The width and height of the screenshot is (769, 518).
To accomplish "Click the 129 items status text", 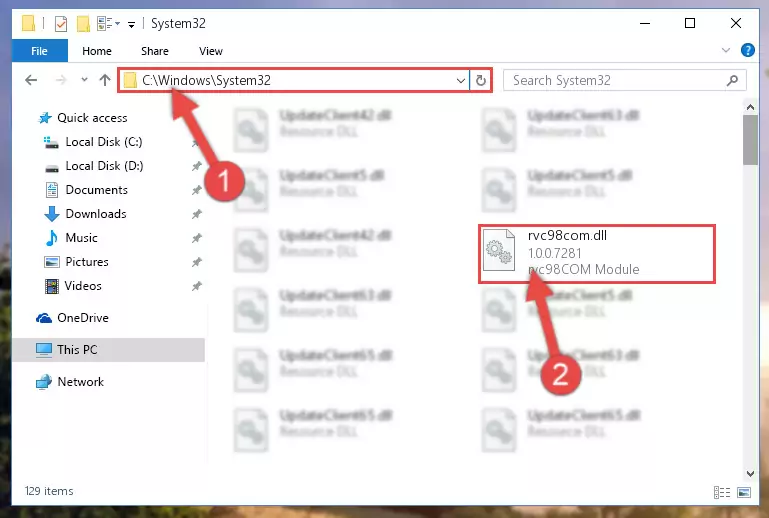I will tap(49, 491).
